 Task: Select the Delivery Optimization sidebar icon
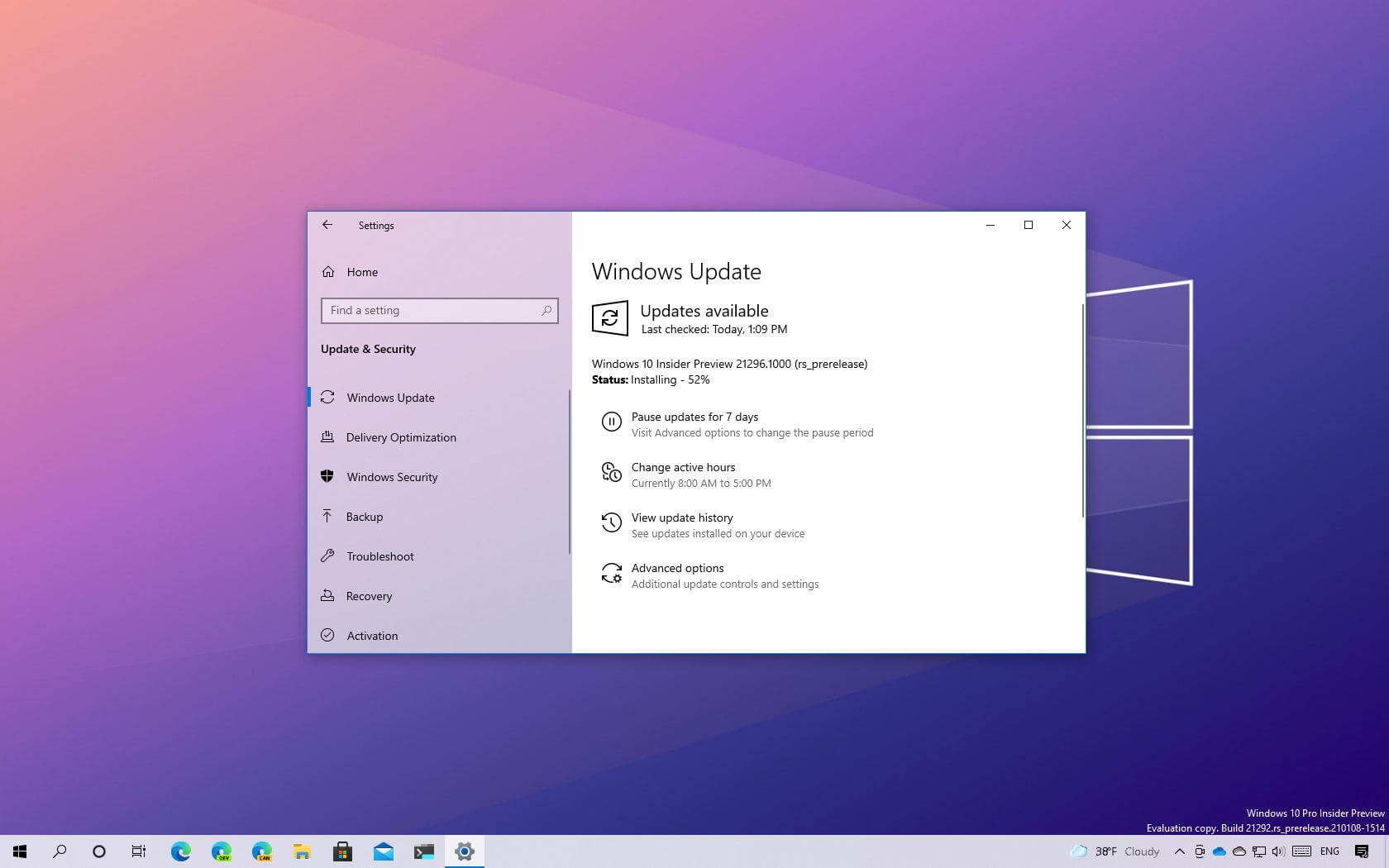pyautogui.click(x=328, y=437)
